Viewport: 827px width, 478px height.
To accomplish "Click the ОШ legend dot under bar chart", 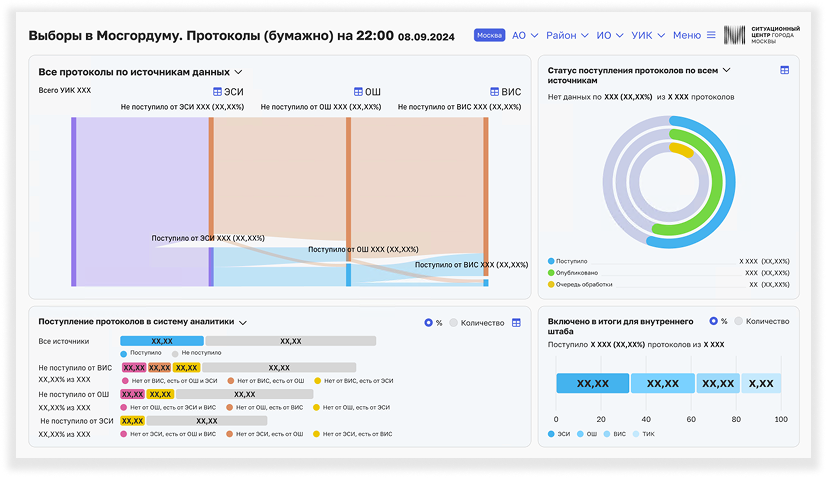I will coord(580,434).
